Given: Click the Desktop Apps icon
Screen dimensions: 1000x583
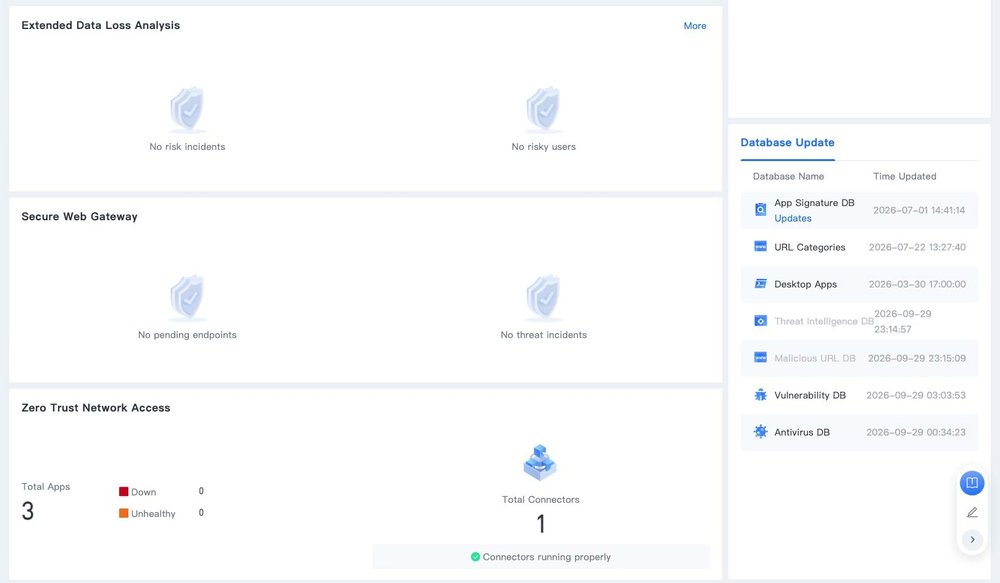Looking at the screenshot, I should click(760, 284).
